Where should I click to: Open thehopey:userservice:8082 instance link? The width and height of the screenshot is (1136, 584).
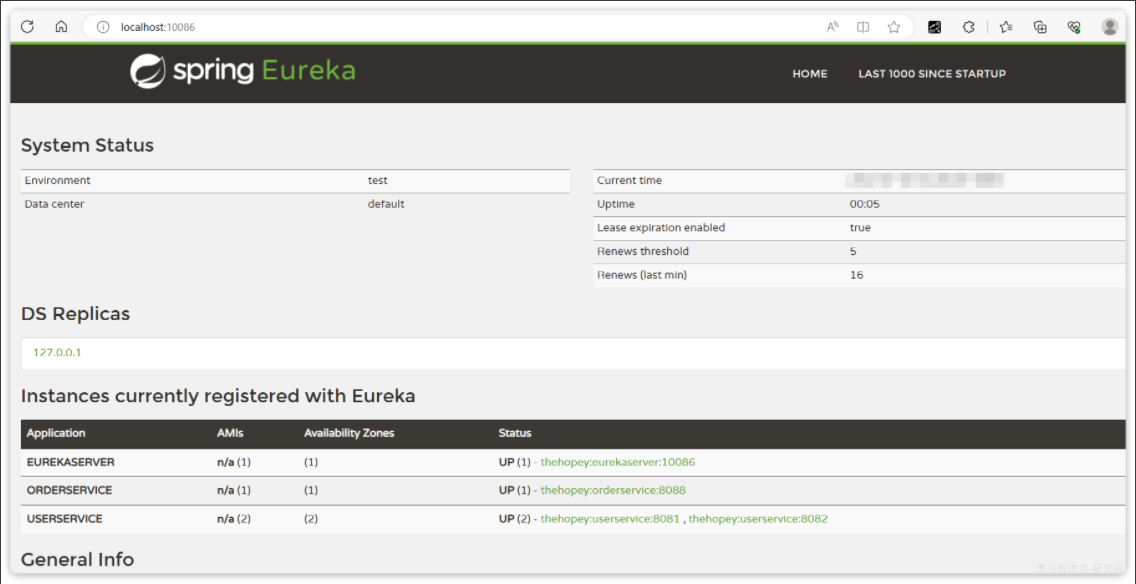[758, 519]
